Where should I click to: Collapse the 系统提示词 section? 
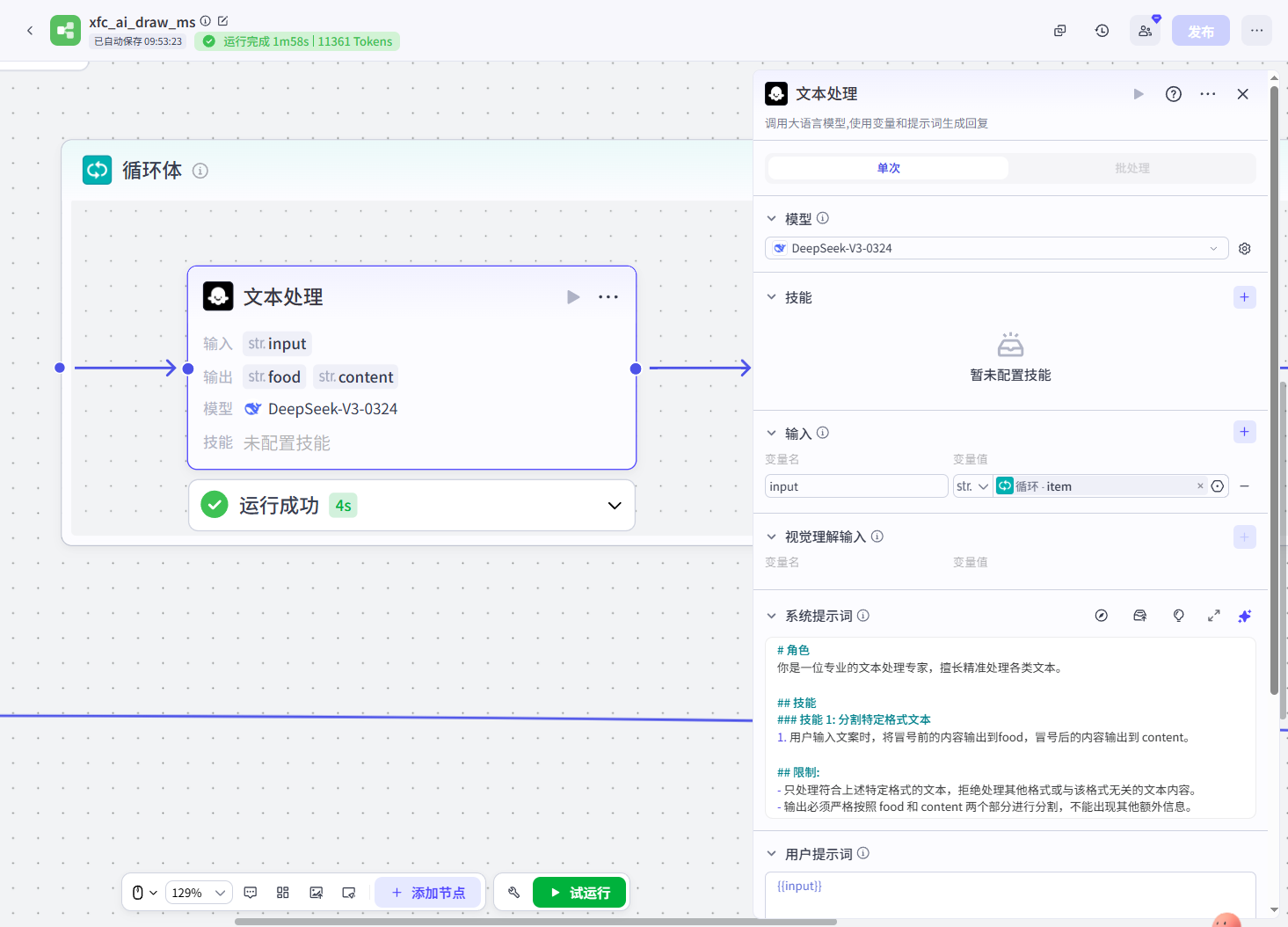pyautogui.click(x=772, y=616)
